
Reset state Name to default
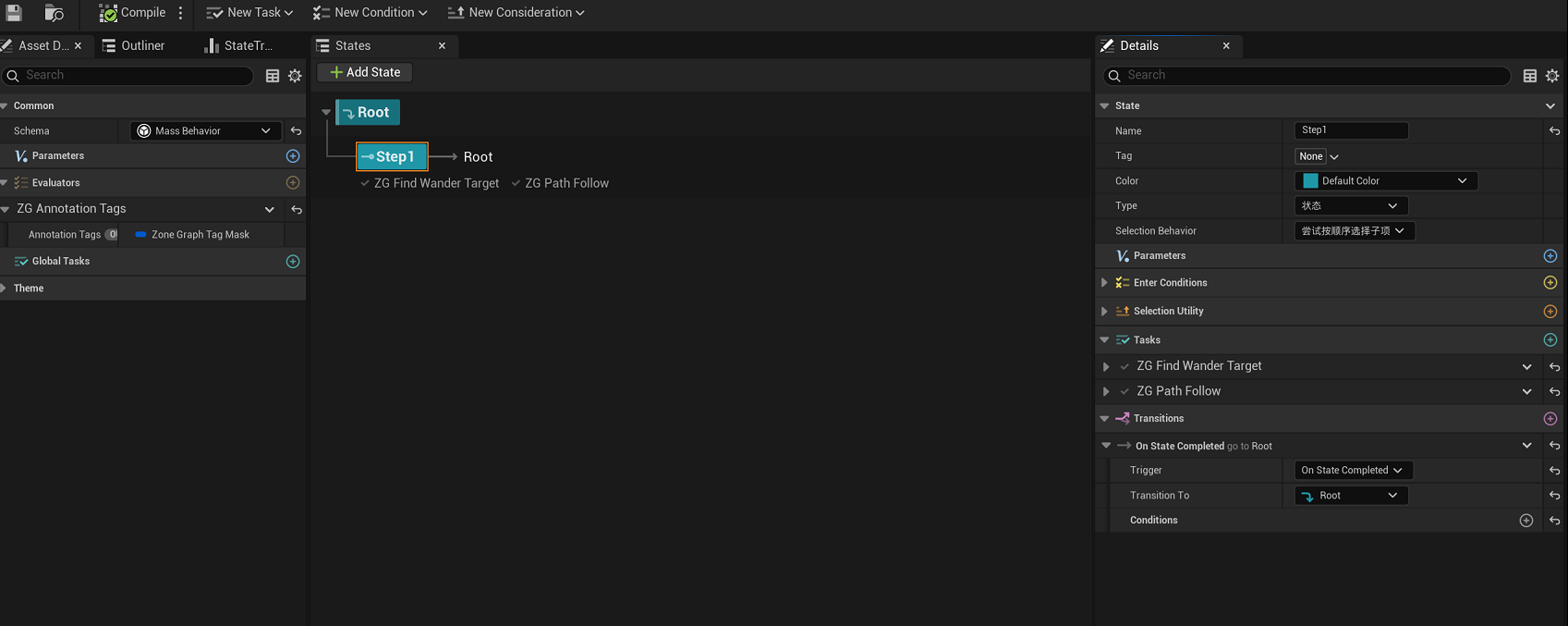[x=1554, y=131]
